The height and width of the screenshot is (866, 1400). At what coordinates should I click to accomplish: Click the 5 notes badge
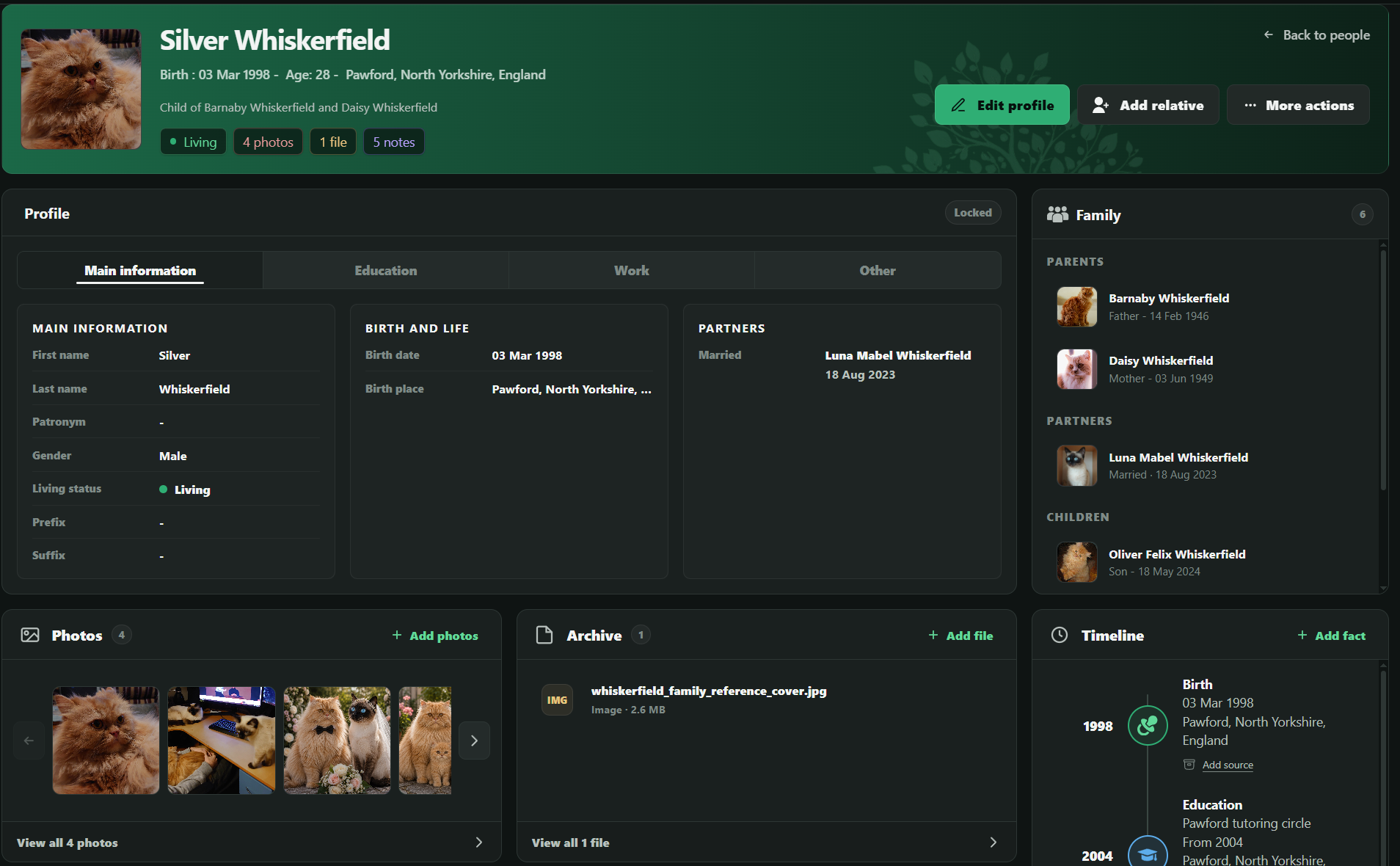coord(394,142)
